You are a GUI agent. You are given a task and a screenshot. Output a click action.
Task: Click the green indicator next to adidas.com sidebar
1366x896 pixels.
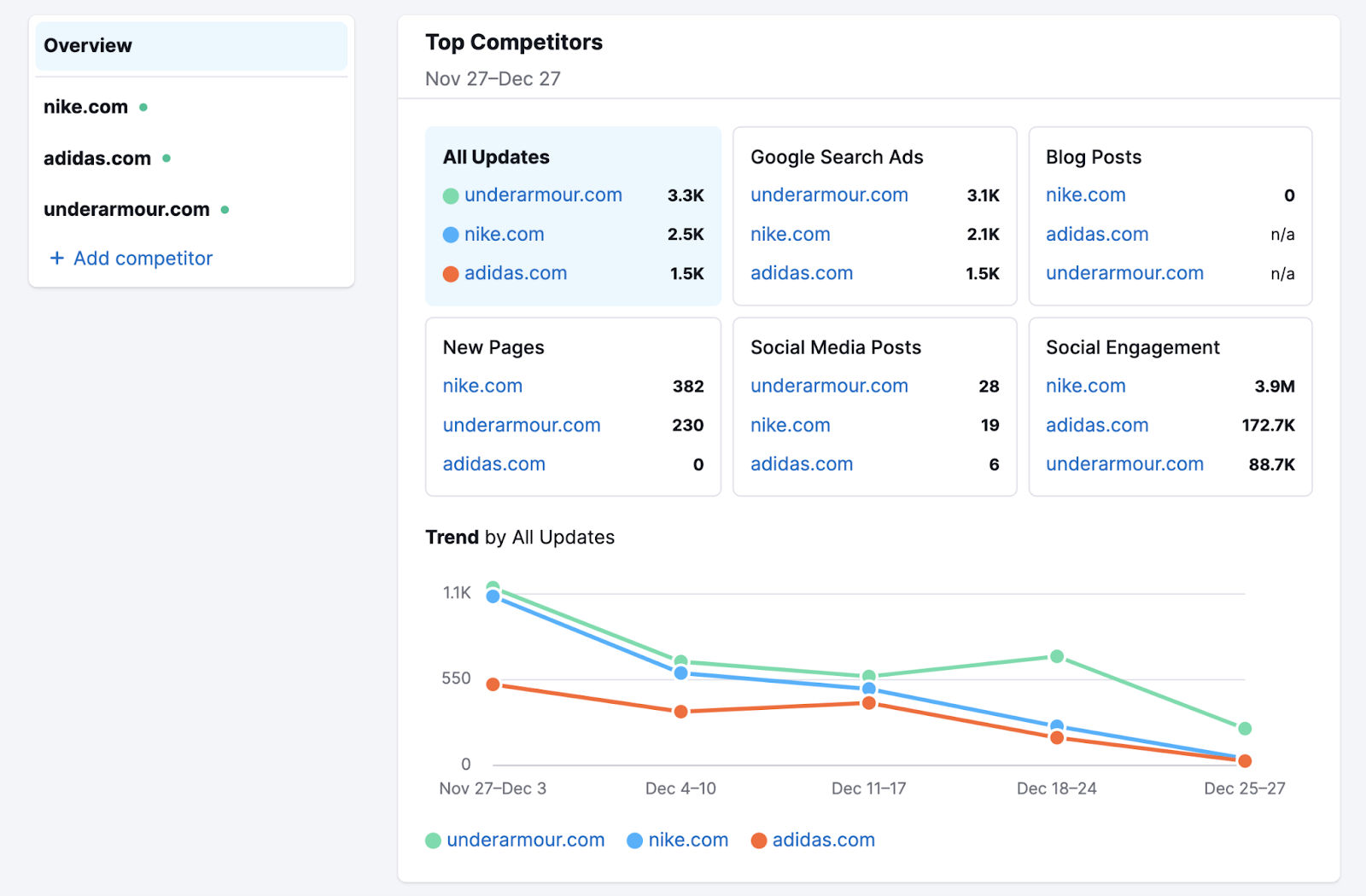click(166, 158)
